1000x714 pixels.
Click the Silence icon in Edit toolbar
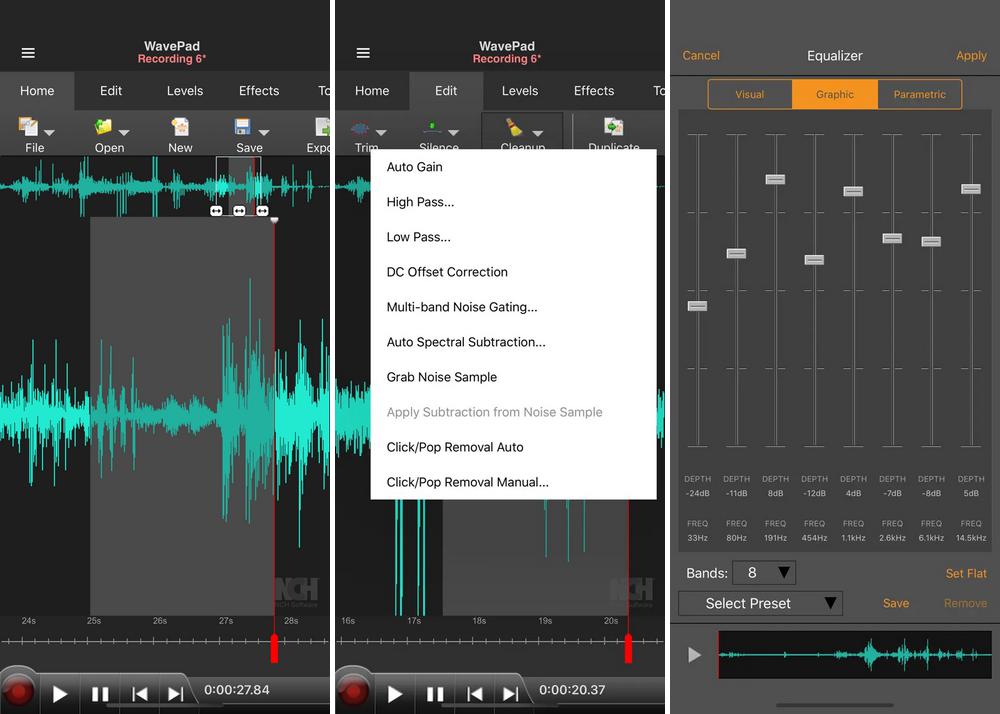tap(433, 128)
